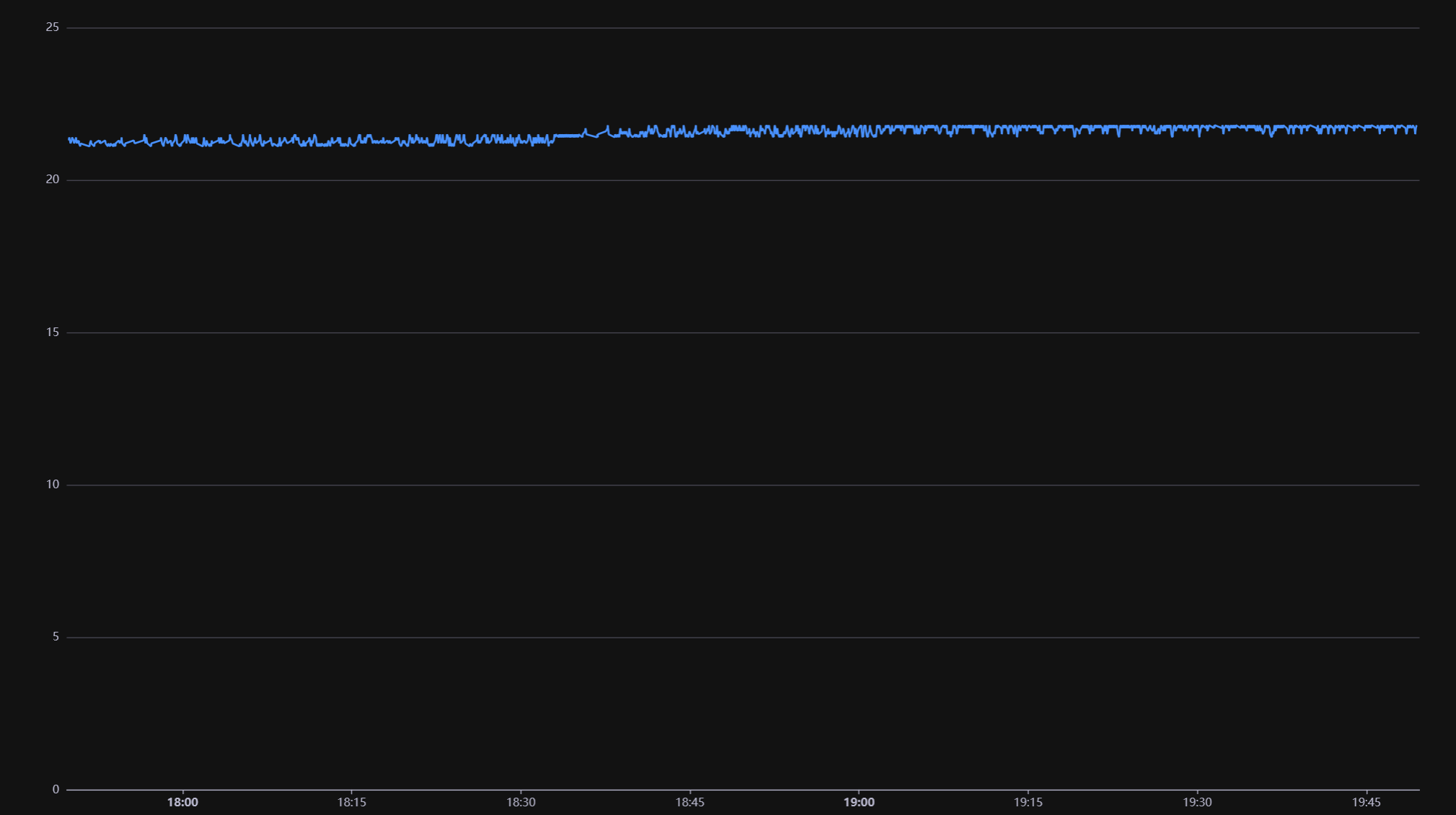The image size is (1456, 815).
Task: Click the 20 value on the y-axis
Action: pyautogui.click(x=51, y=180)
